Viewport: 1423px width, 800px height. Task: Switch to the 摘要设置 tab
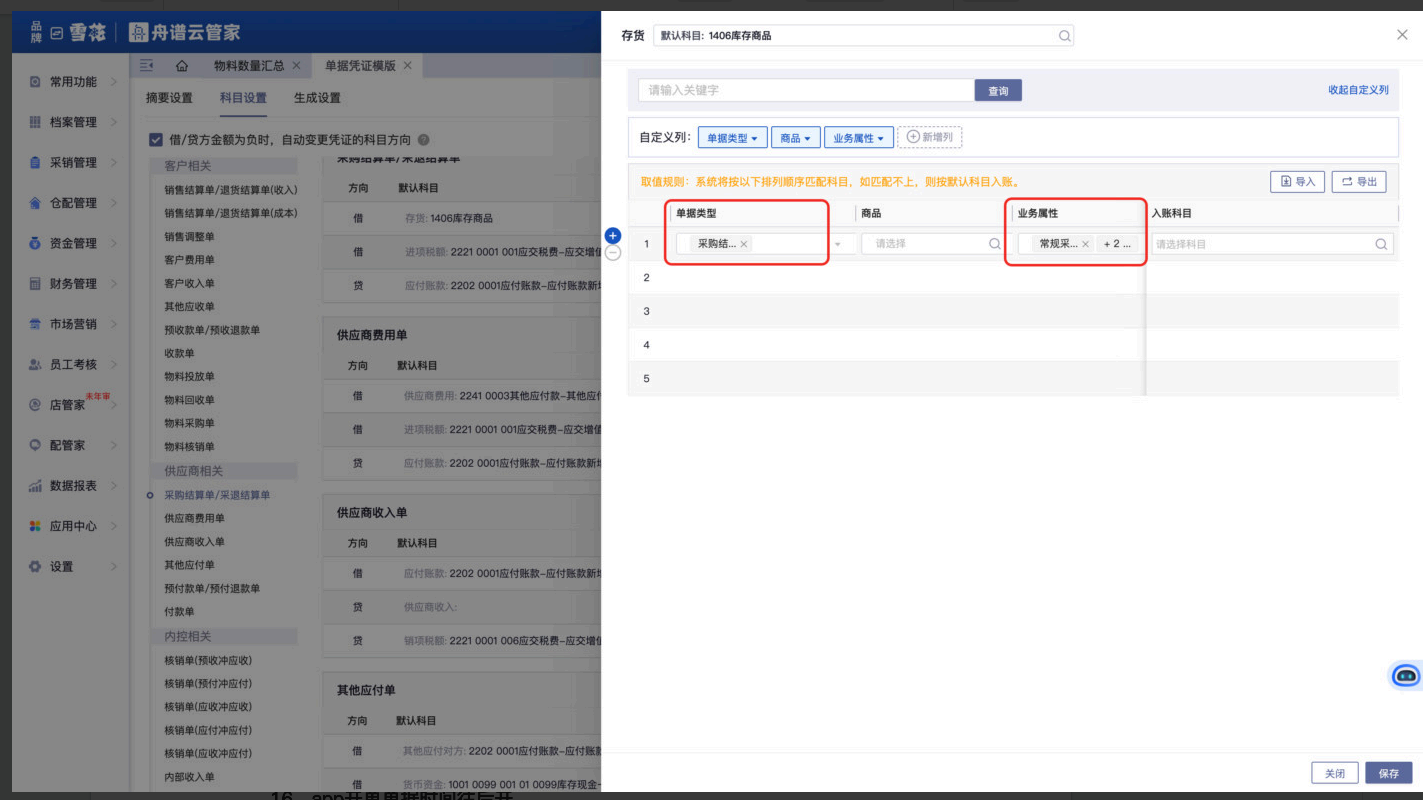pyautogui.click(x=169, y=98)
